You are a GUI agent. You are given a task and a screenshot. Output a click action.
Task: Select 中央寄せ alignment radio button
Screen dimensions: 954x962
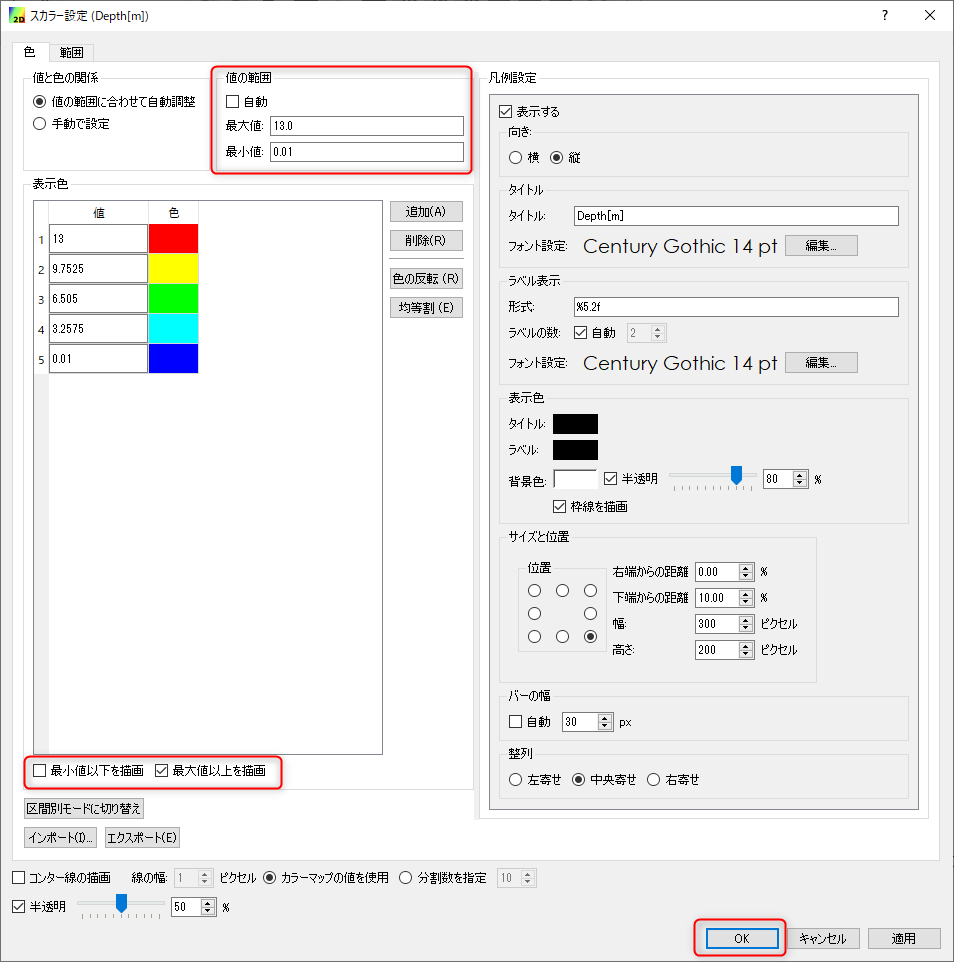(x=578, y=780)
